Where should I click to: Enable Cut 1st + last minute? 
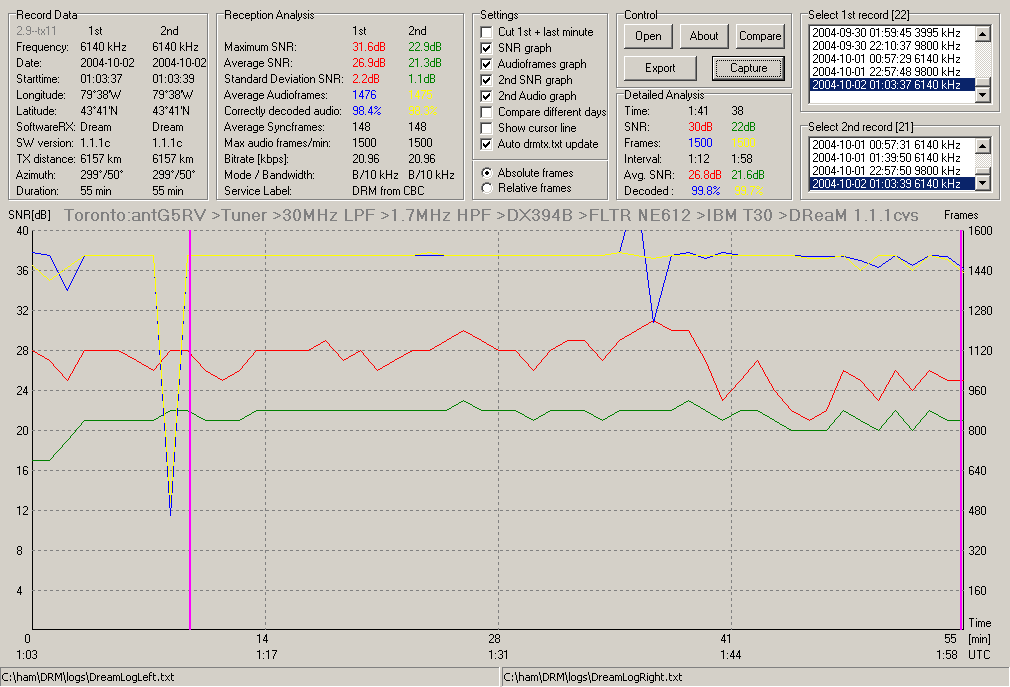pos(487,32)
